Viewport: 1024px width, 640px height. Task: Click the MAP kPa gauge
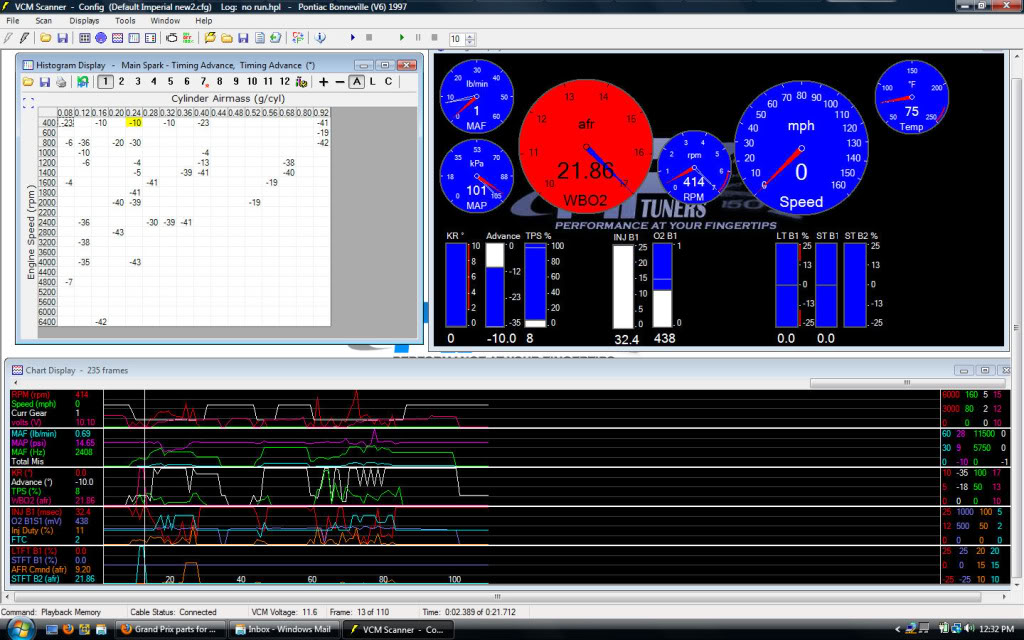point(477,176)
